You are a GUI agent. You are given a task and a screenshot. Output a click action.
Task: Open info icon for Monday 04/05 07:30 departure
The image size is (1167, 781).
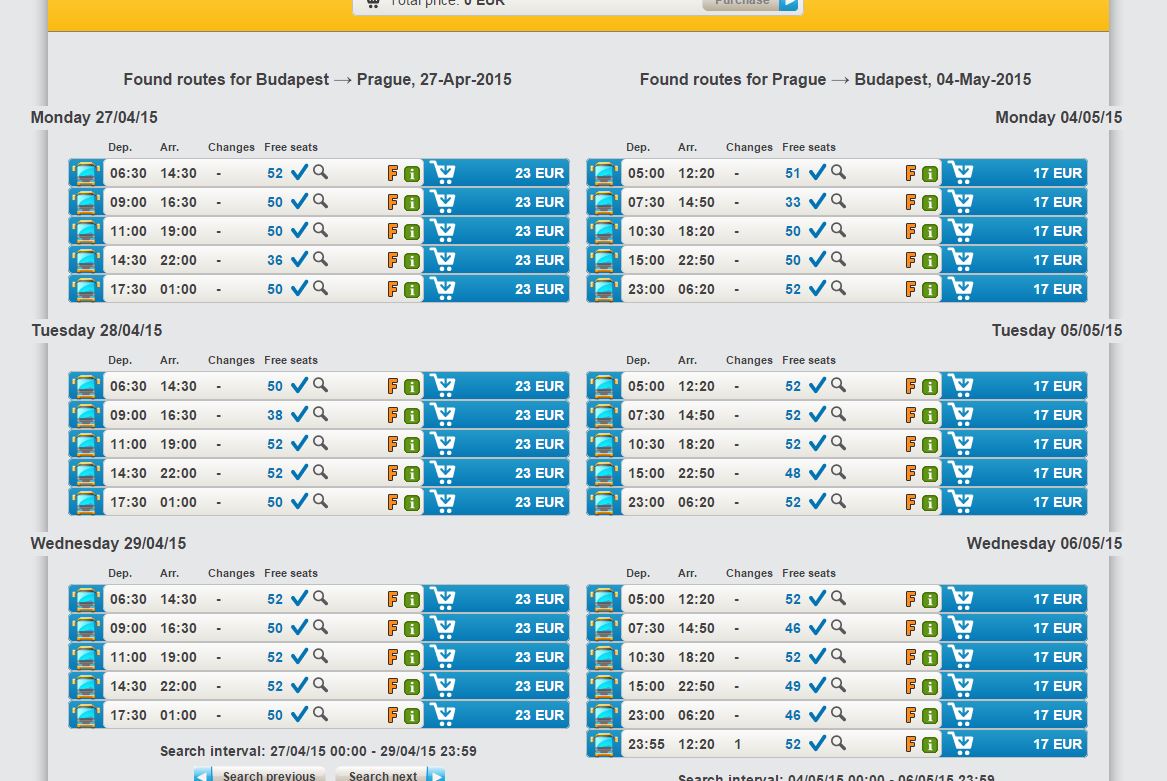930,203
